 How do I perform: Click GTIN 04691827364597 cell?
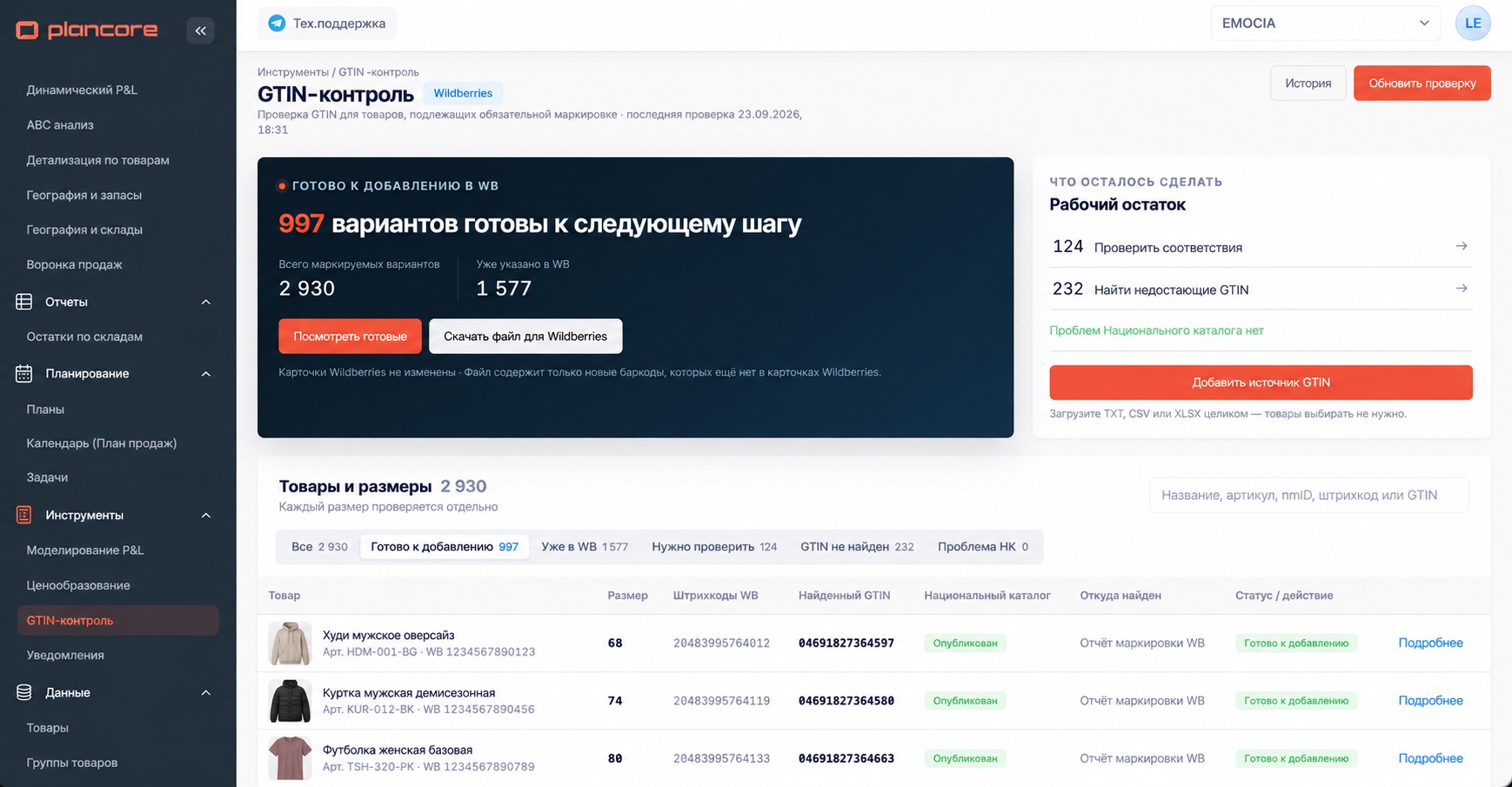point(846,644)
